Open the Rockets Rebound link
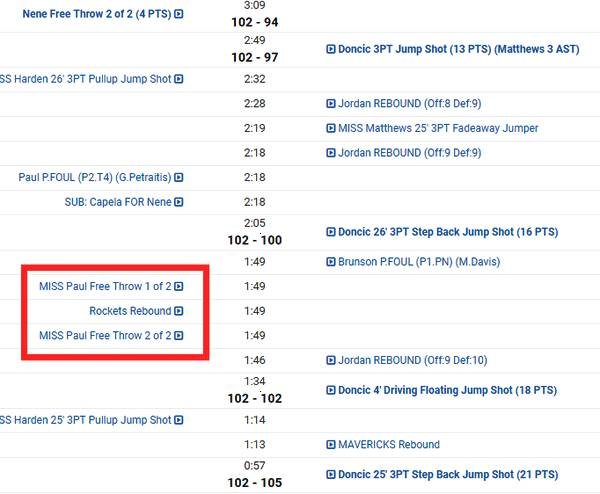This screenshot has height=494, width=600. (130, 311)
